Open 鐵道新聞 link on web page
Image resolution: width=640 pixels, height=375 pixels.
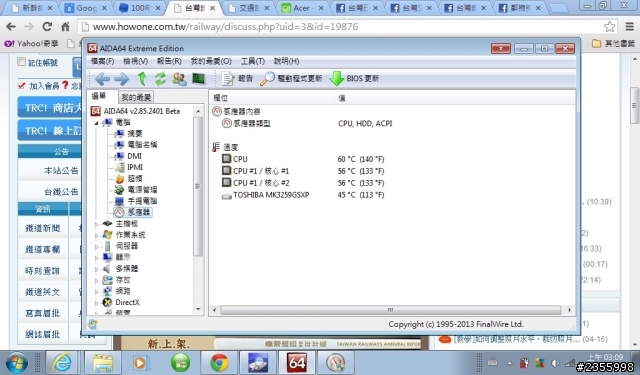[x=42, y=228]
